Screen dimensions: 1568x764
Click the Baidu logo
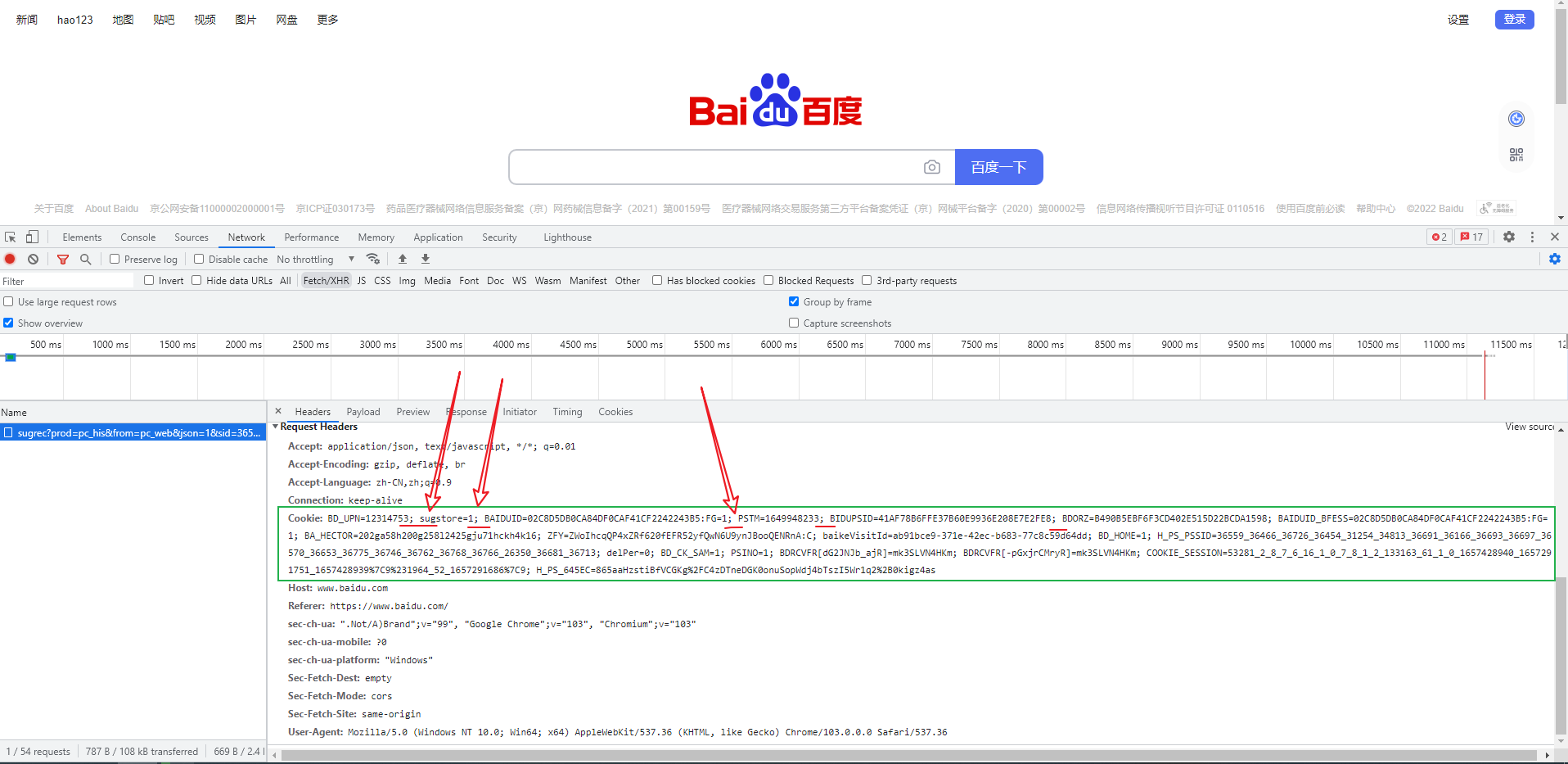[775, 101]
